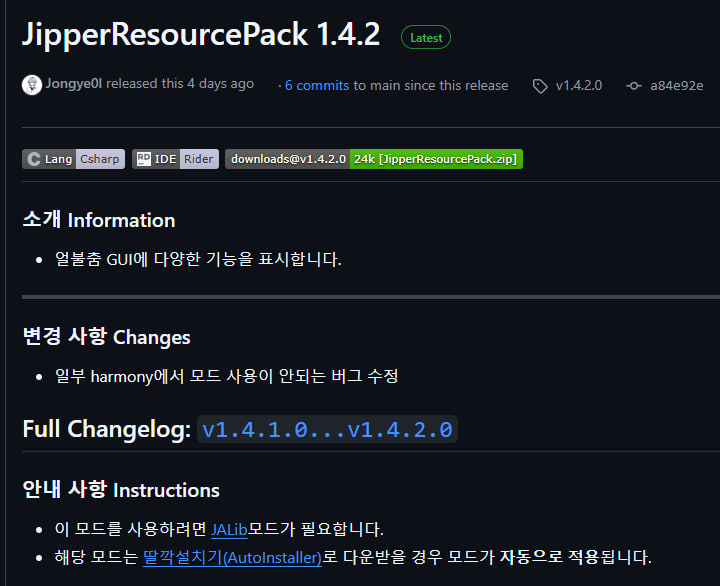Open the v1.4.1.0...v1.4.2.0 changelog comparison link
Viewport: 720px width, 586px height.
[327, 430]
